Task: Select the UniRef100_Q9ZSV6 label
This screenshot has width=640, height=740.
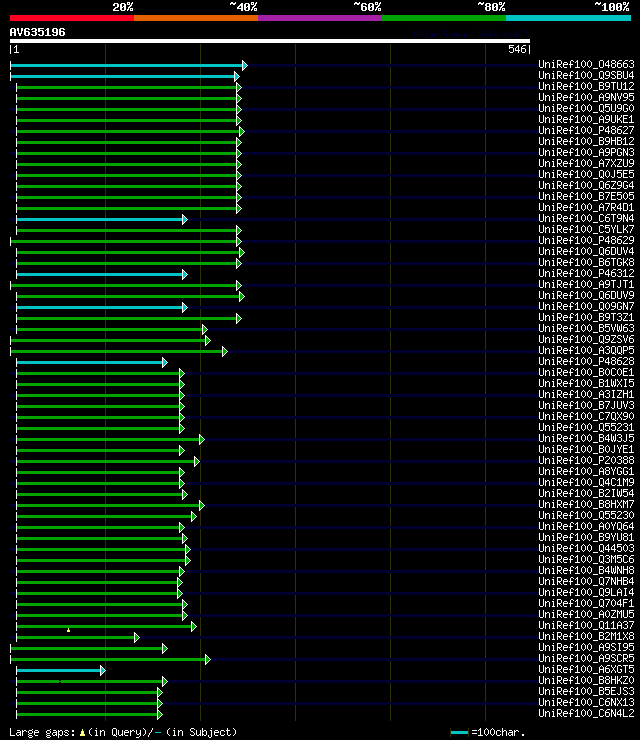Action: 586,339
